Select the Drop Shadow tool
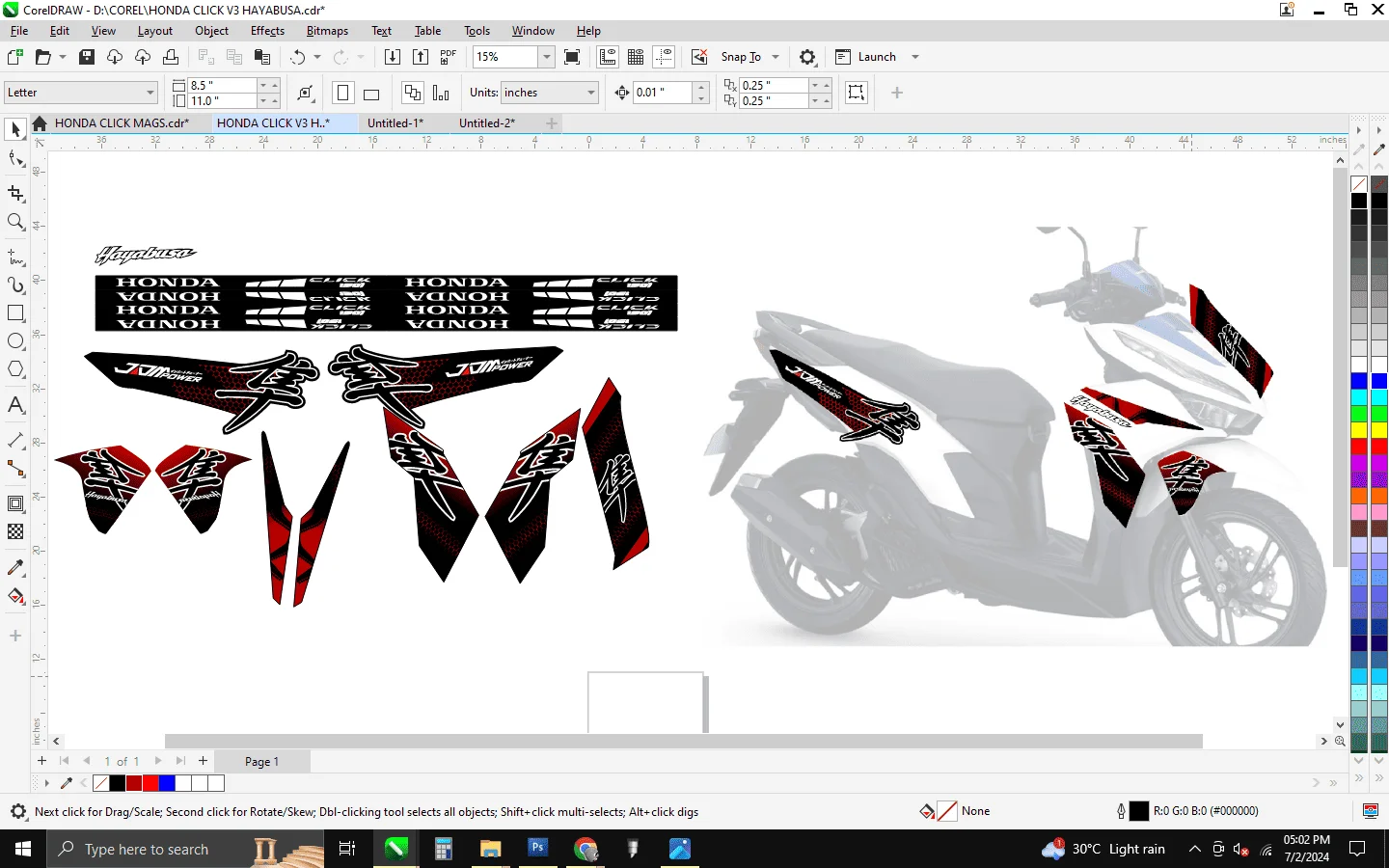Image resolution: width=1389 pixels, height=868 pixels. pos(15,503)
